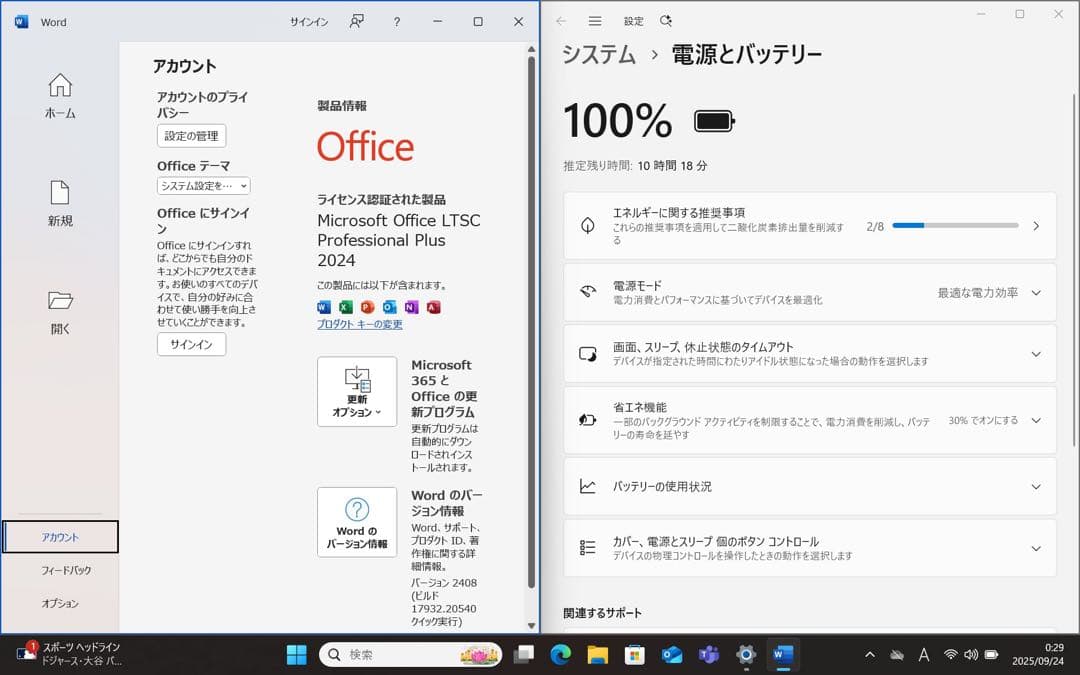The image size is (1080, 675).
Task: Click Word account page vertical scrollbar
Action: point(531,322)
